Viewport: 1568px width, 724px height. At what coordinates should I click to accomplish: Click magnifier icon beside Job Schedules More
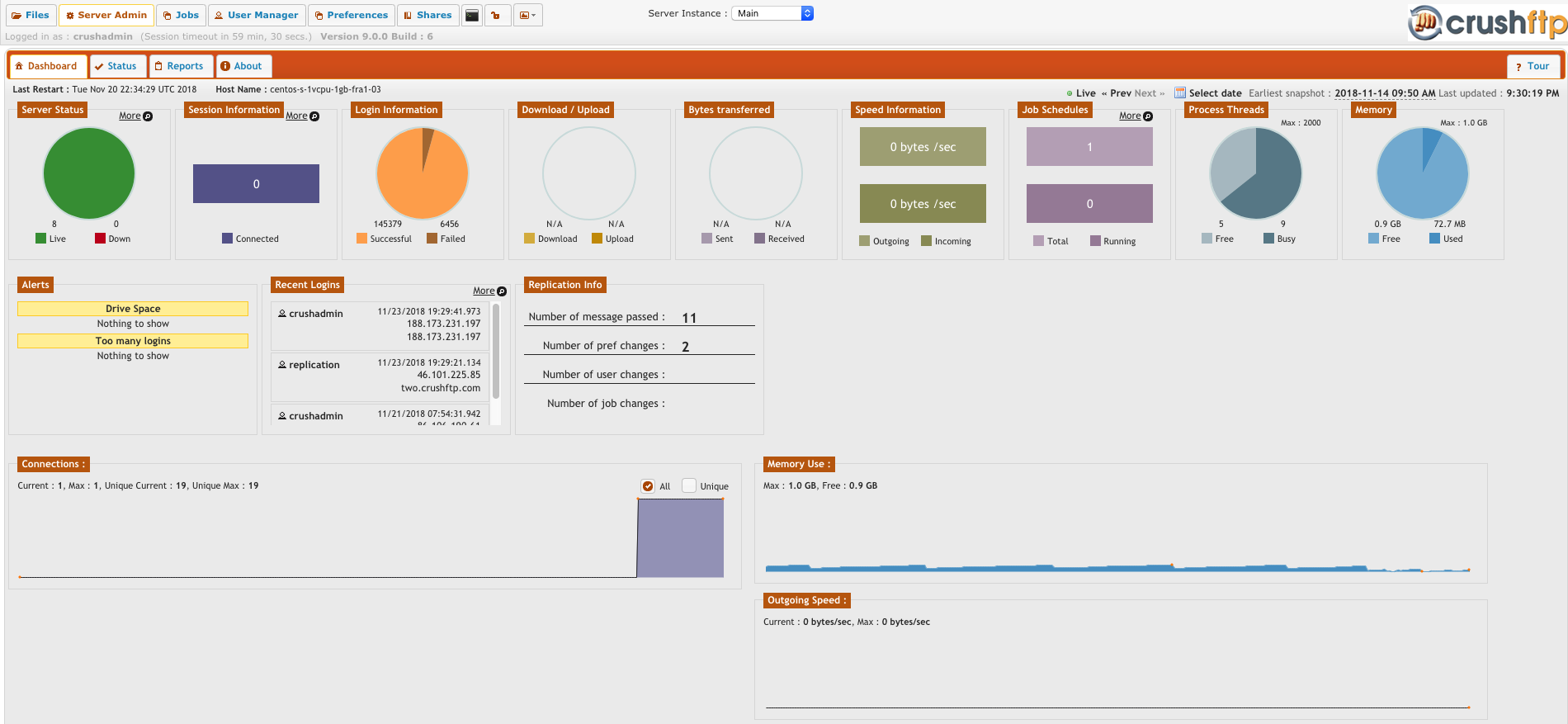1148,116
